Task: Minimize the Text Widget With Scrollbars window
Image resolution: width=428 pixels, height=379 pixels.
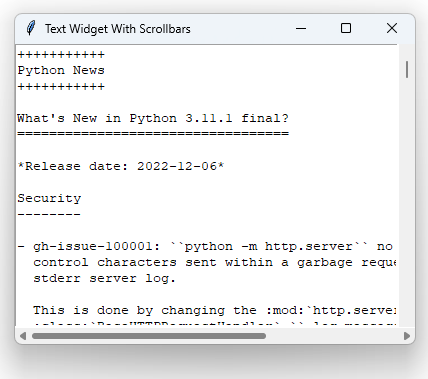Action: (x=301, y=28)
